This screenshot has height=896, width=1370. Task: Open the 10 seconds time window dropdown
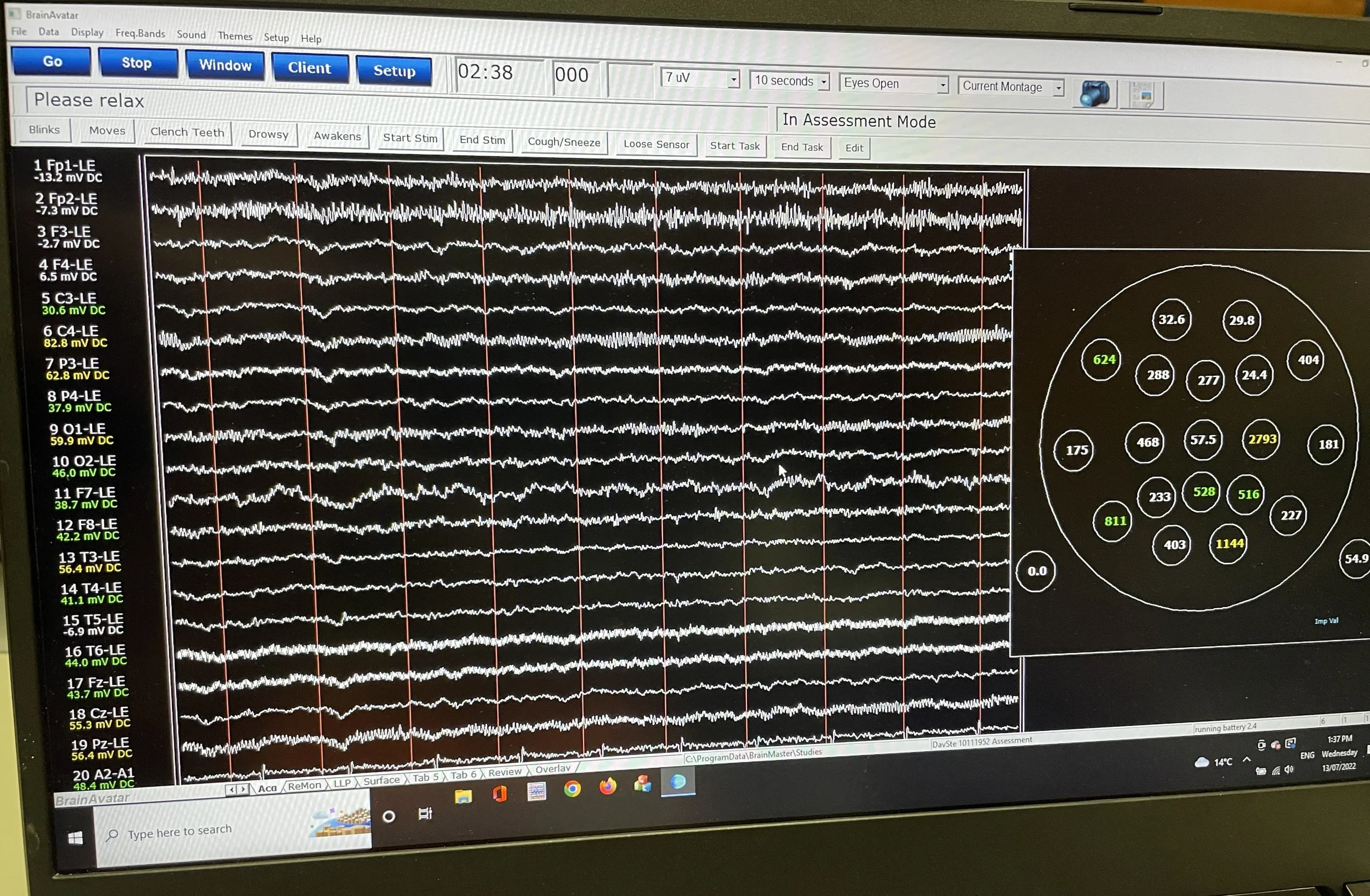tap(824, 82)
